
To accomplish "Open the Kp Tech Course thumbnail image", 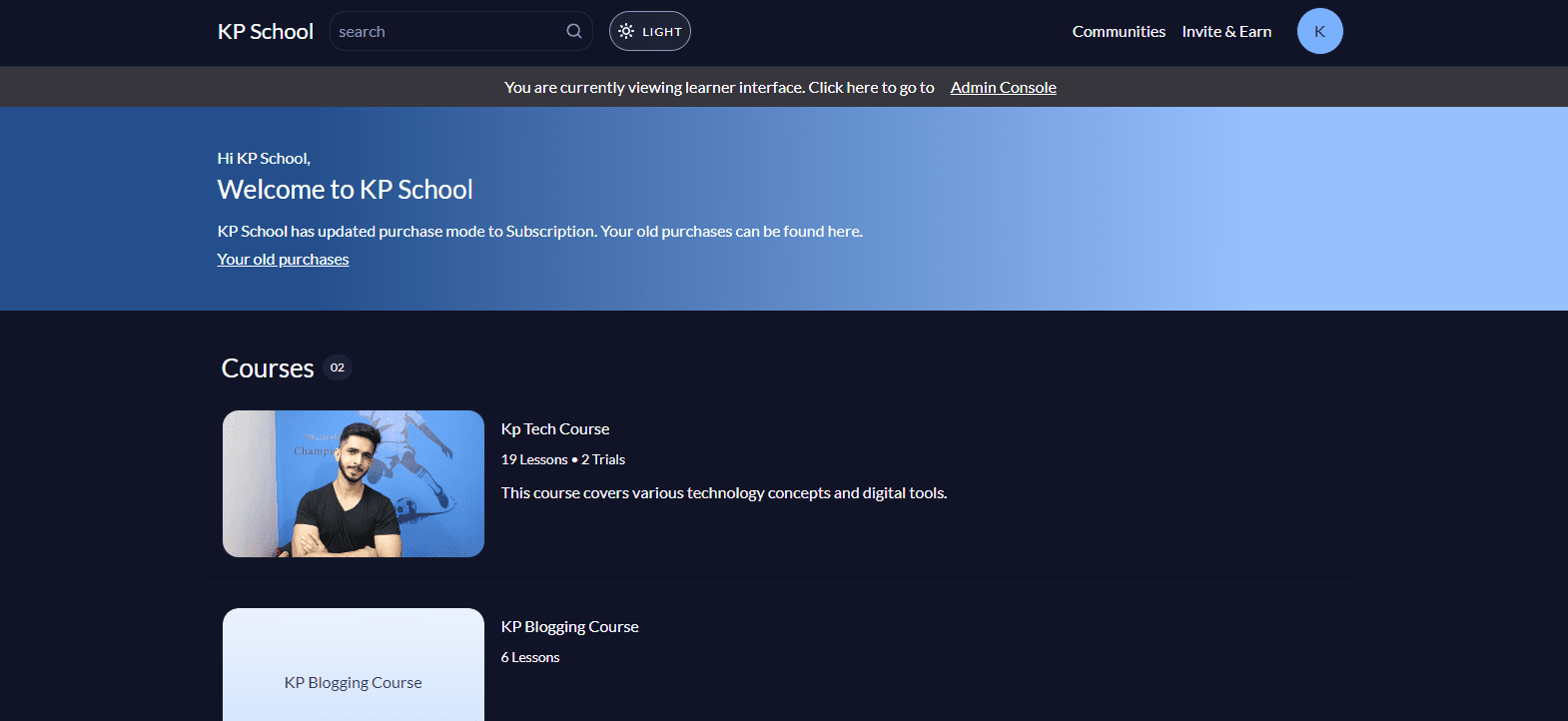I will tap(354, 483).
